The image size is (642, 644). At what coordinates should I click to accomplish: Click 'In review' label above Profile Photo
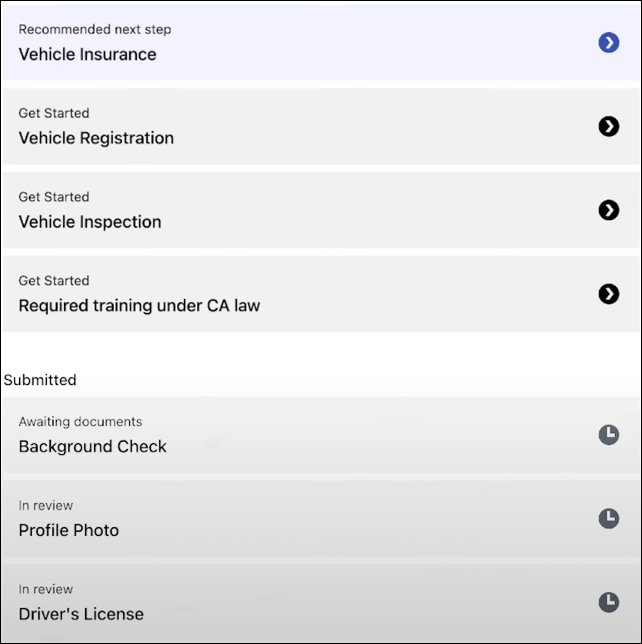coord(46,505)
